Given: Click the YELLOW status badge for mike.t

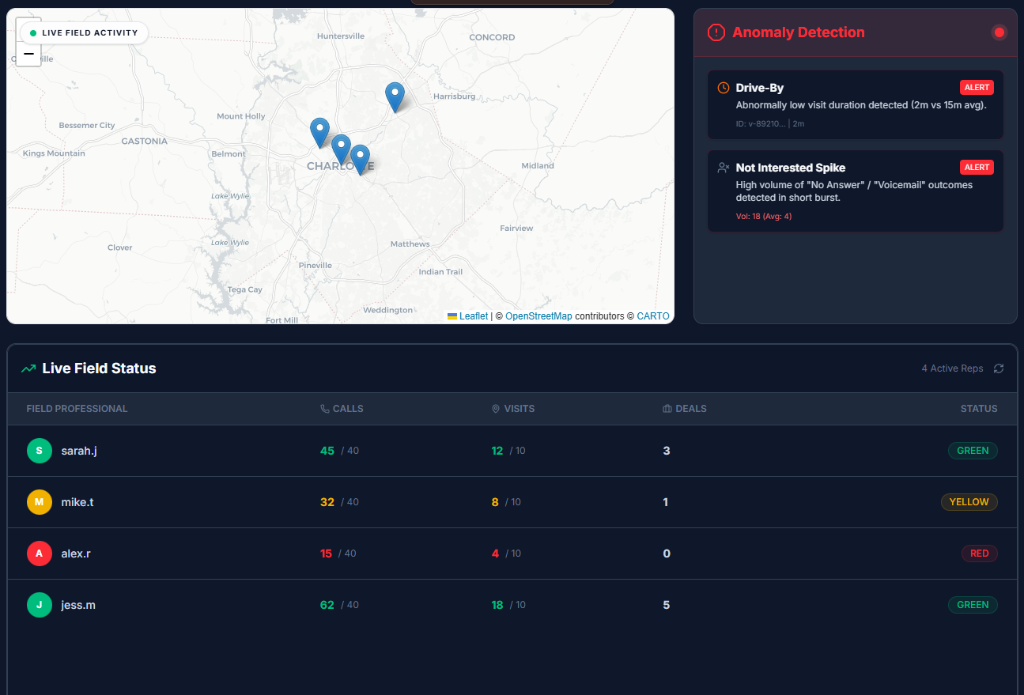Looking at the screenshot, I should pyautogui.click(x=969, y=502).
